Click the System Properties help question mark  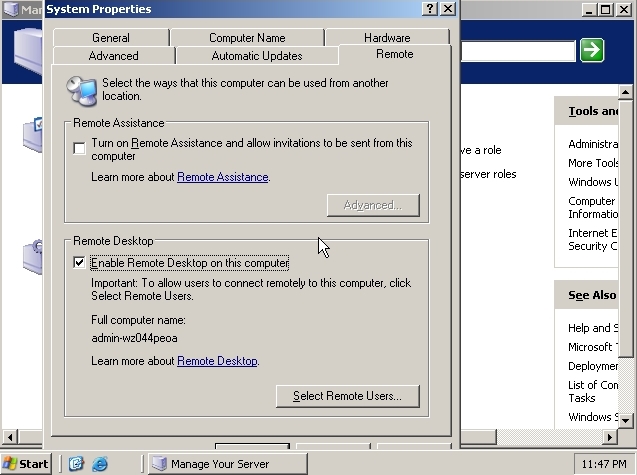[x=430, y=9]
